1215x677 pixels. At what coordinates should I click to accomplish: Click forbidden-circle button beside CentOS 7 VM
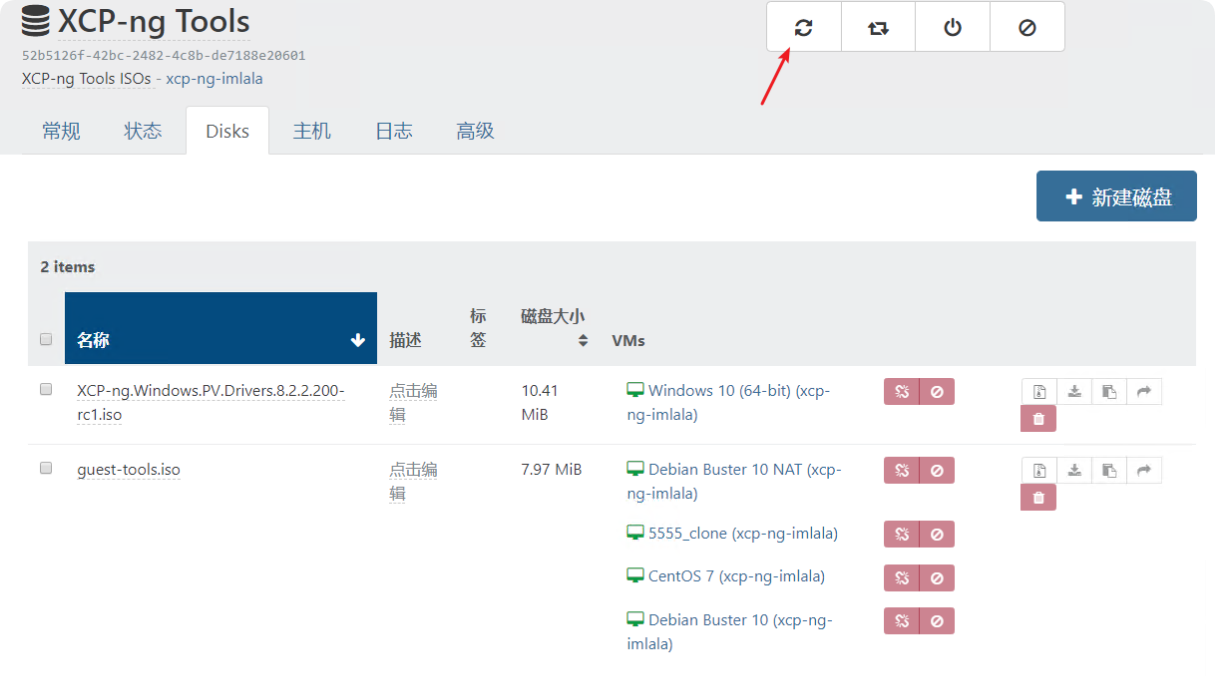tap(937, 577)
